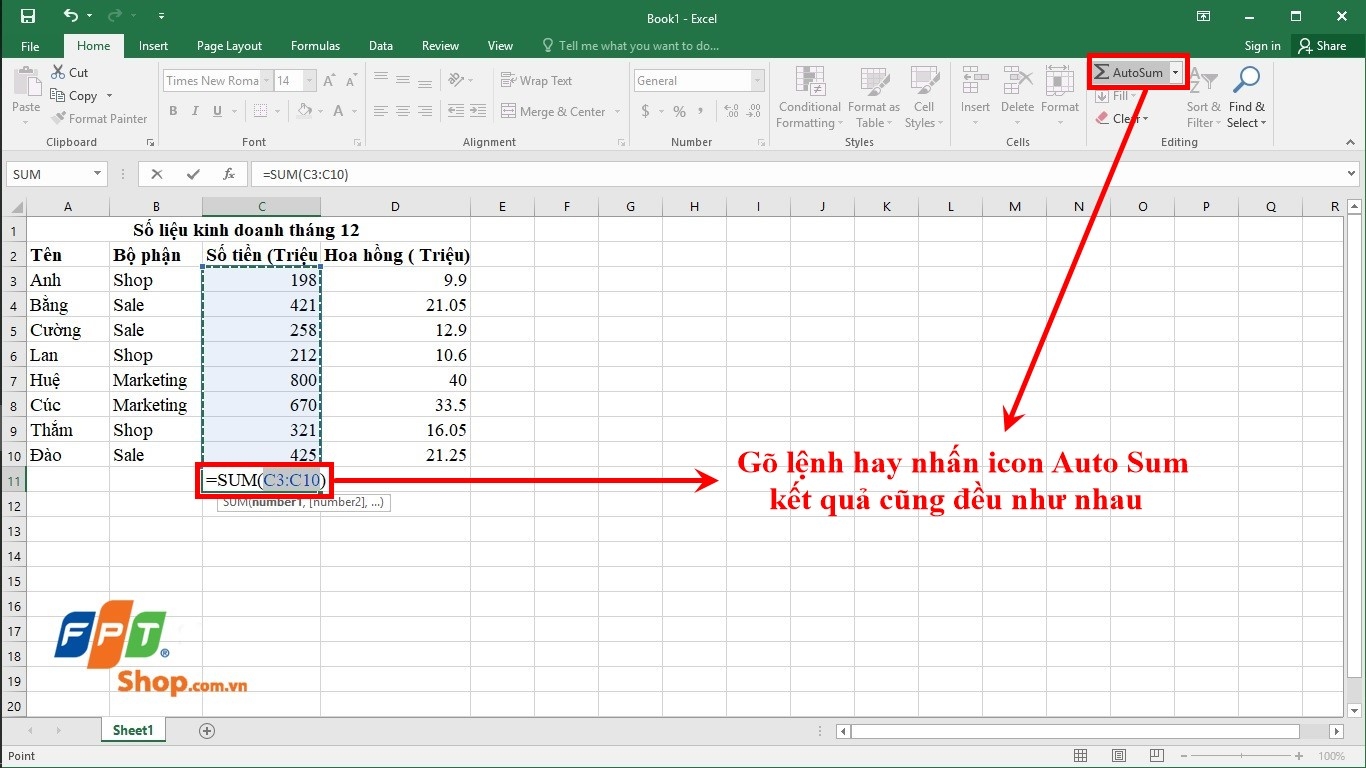Click the Insert cells button
The width and height of the screenshot is (1366, 768).
975,97
